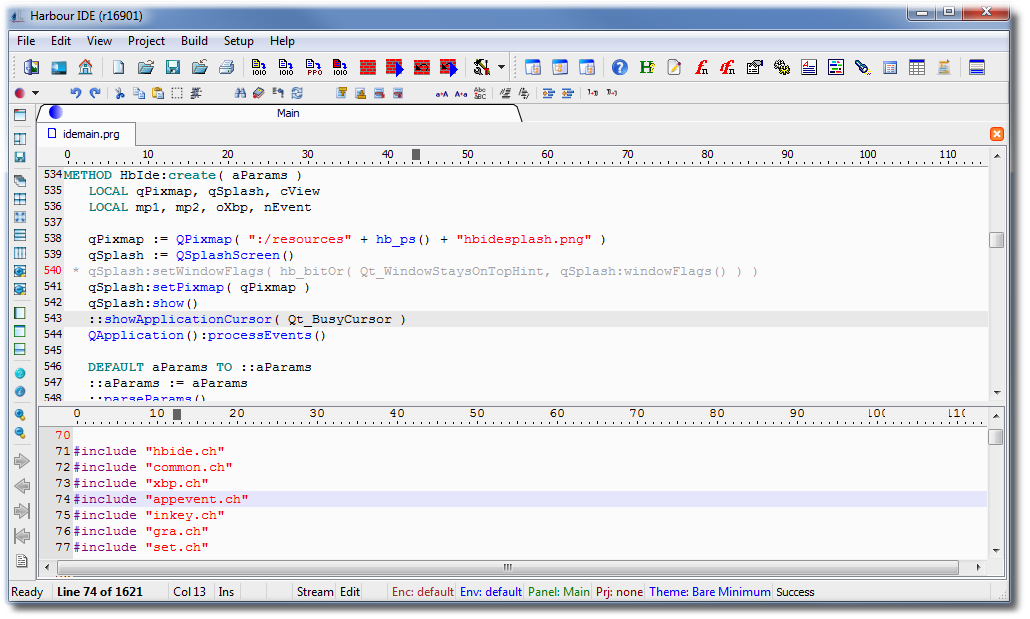Click the Home icon in main toolbar
Viewport: 1030px width, 619px height.
click(x=85, y=68)
